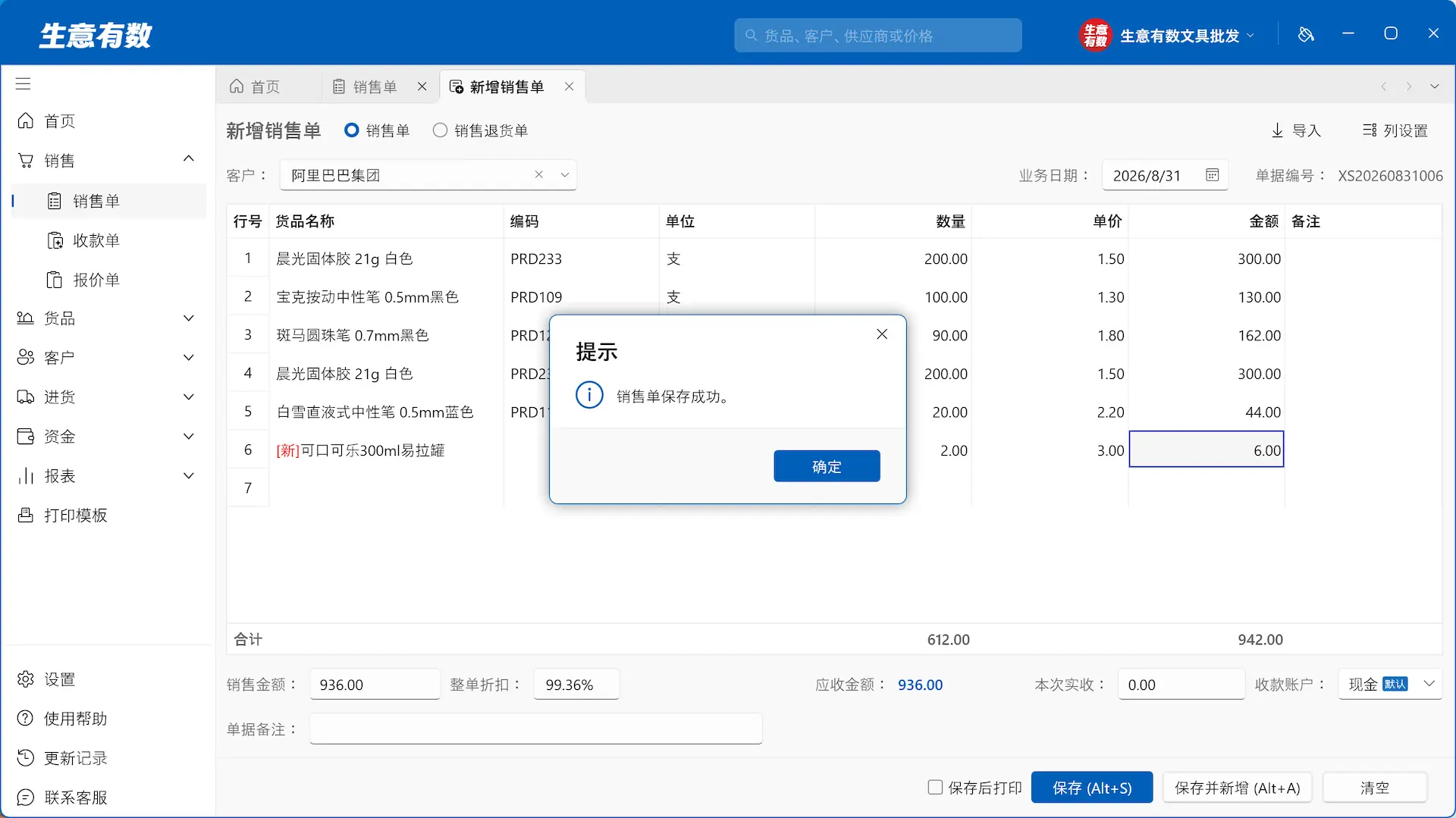The height and width of the screenshot is (818, 1456).
Task: Click the 整单折扣 99.36% field
Action: pyautogui.click(x=576, y=684)
